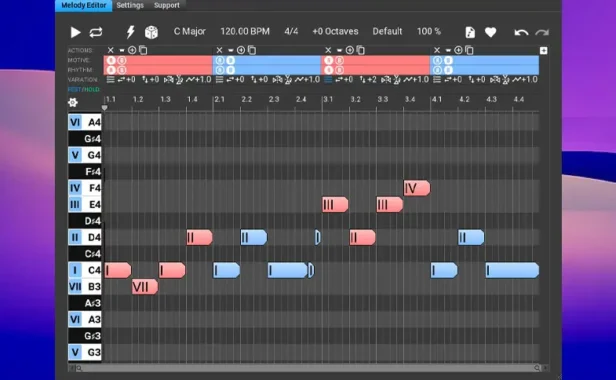This screenshot has width=616, height=380.
Task: Redo the last undone action
Action: click(x=542, y=33)
